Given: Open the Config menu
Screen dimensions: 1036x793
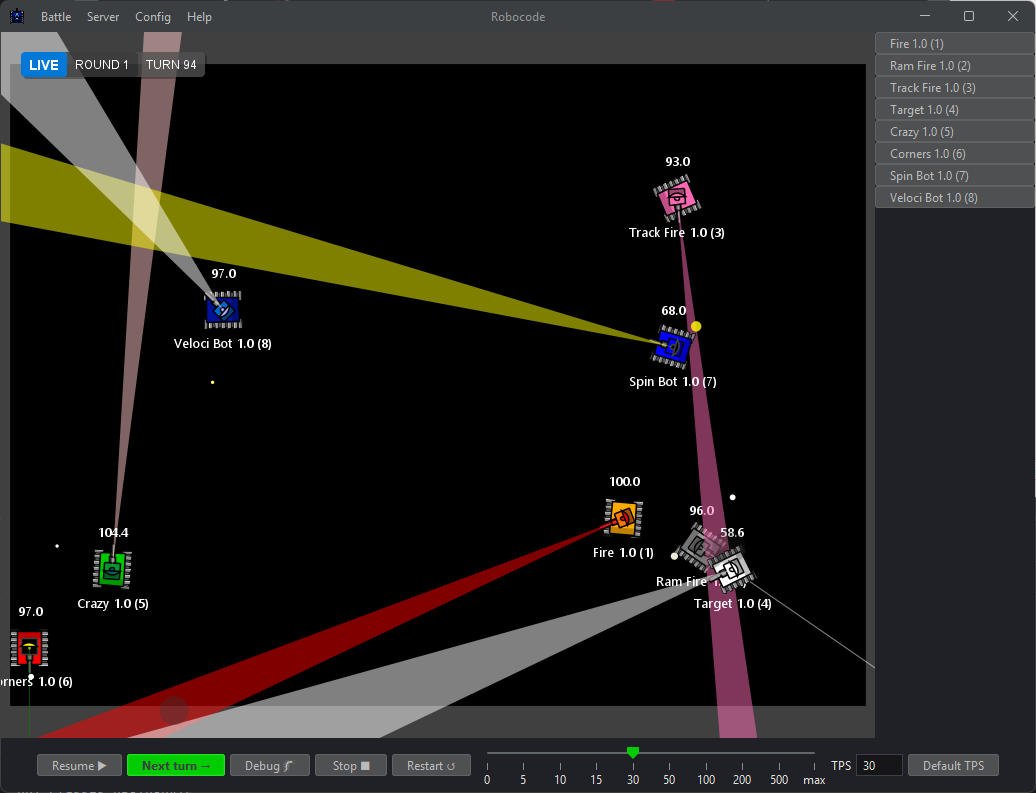Looking at the screenshot, I should pos(153,17).
